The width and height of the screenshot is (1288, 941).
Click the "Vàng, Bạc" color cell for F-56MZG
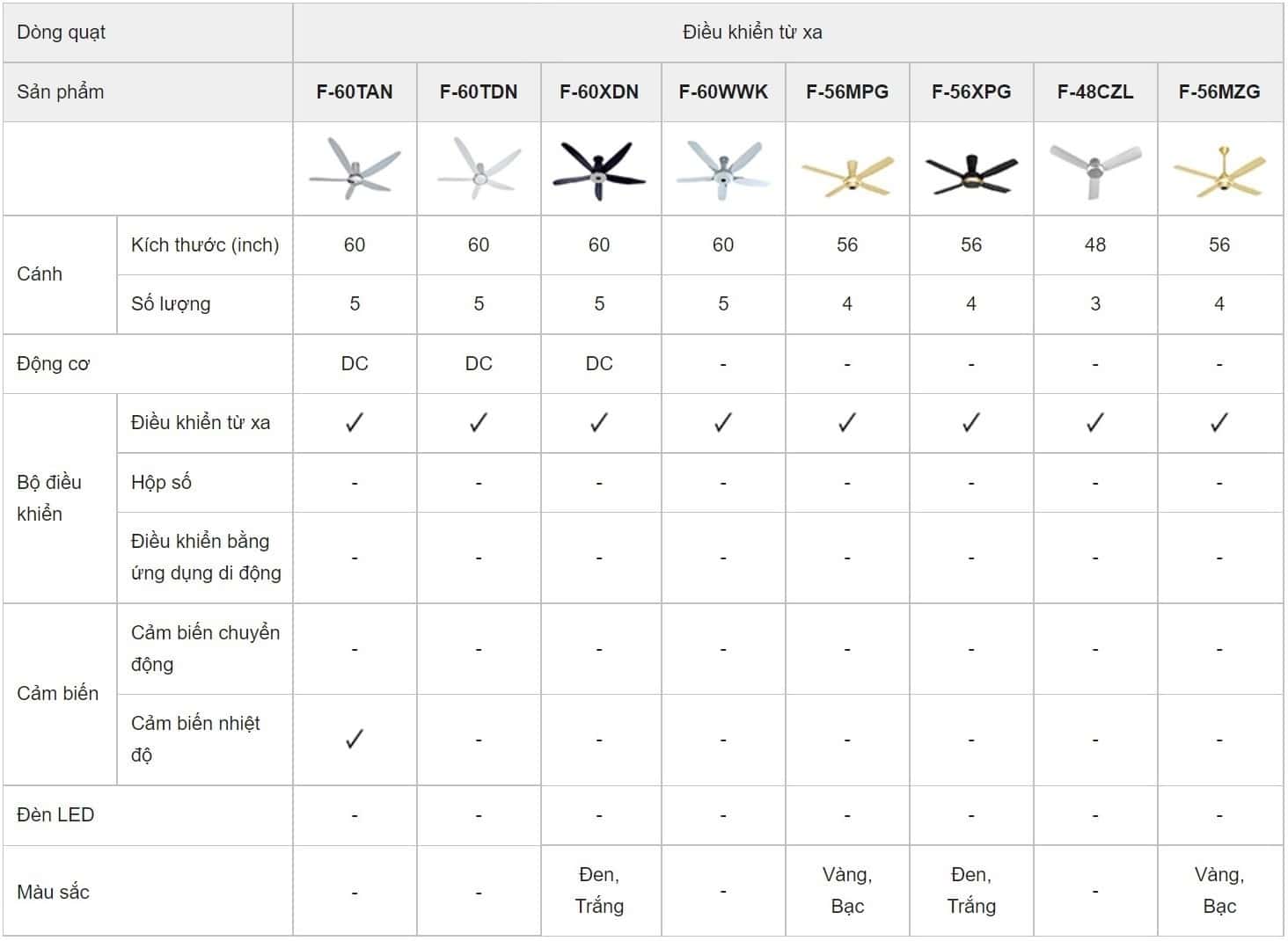tap(1219, 890)
